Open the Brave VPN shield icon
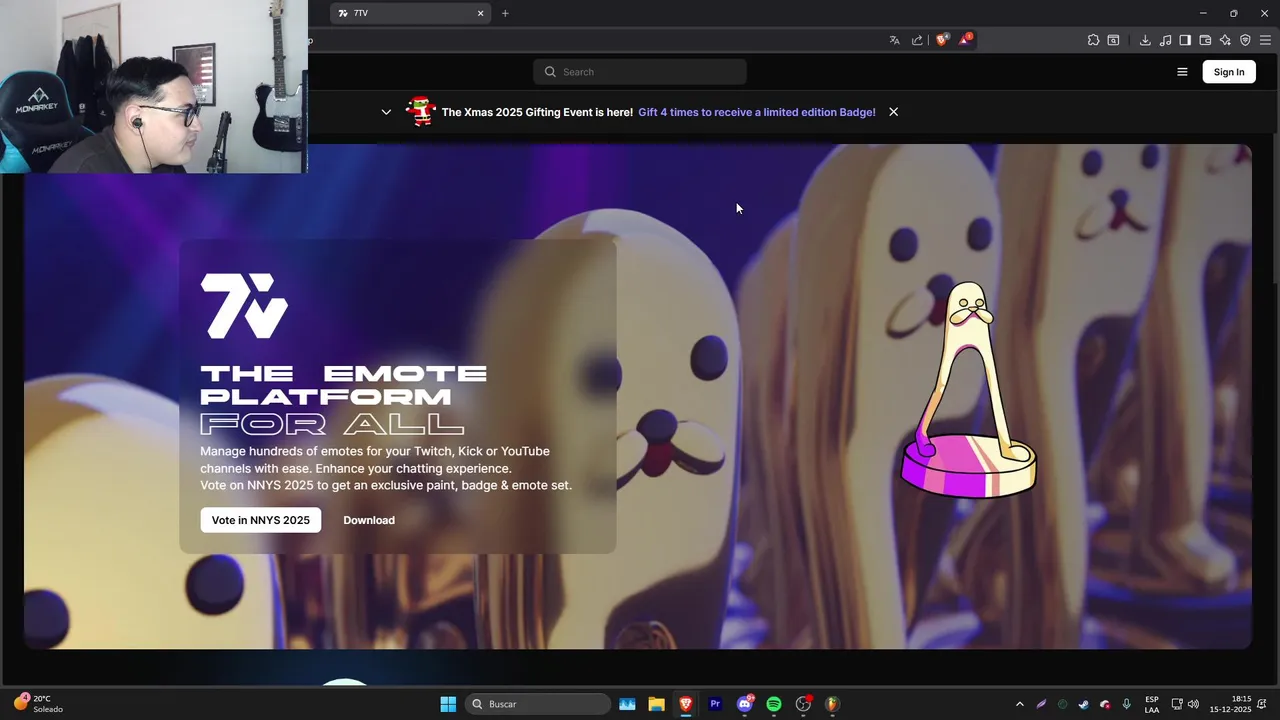Image resolution: width=1280 pixels, height=720 pixels. (1245, 40)
